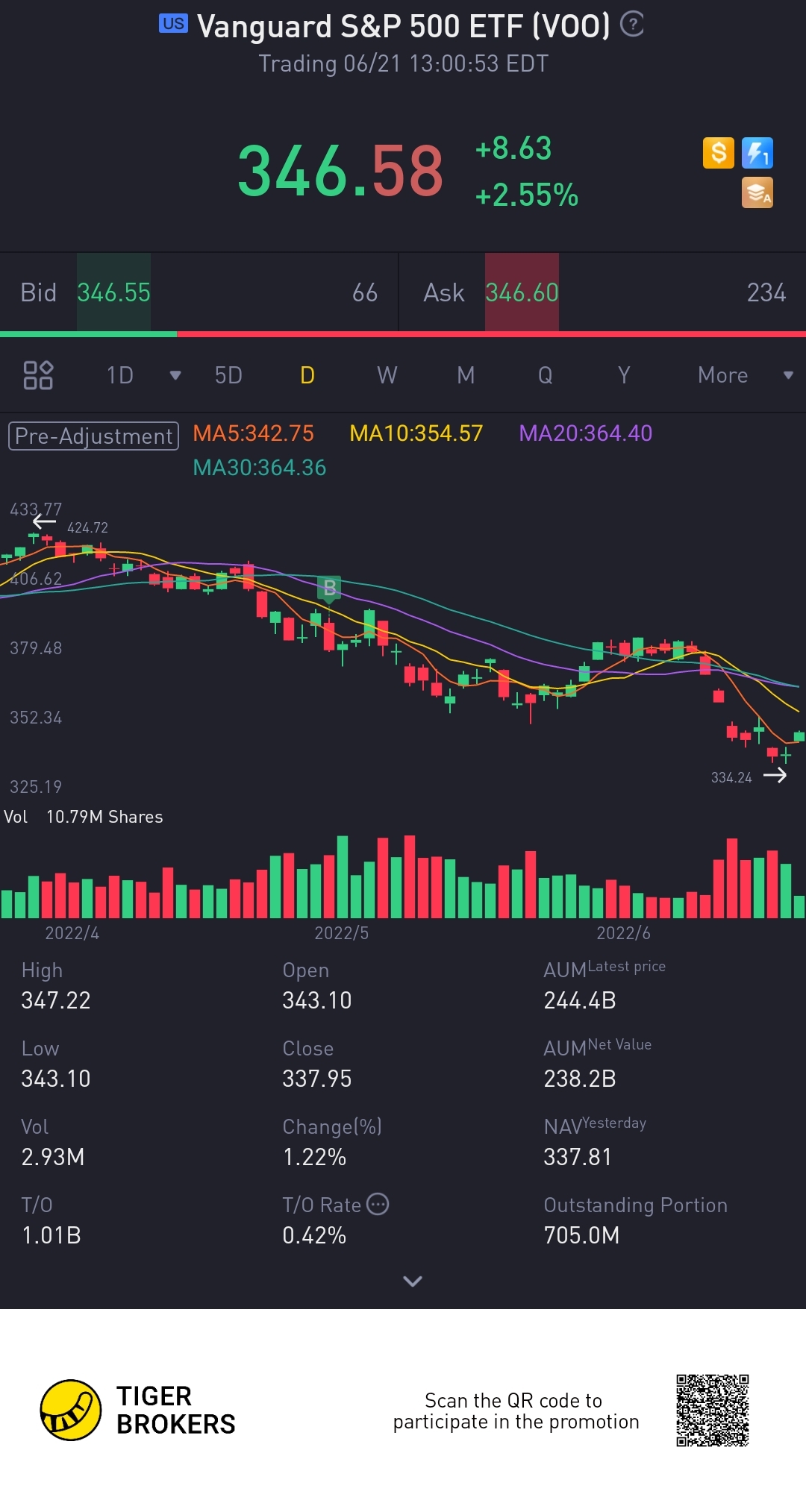The width and height of the screenshot is (806, 1512).
Task: Tap the Open value 343.10
Action: coord(317,1000)
